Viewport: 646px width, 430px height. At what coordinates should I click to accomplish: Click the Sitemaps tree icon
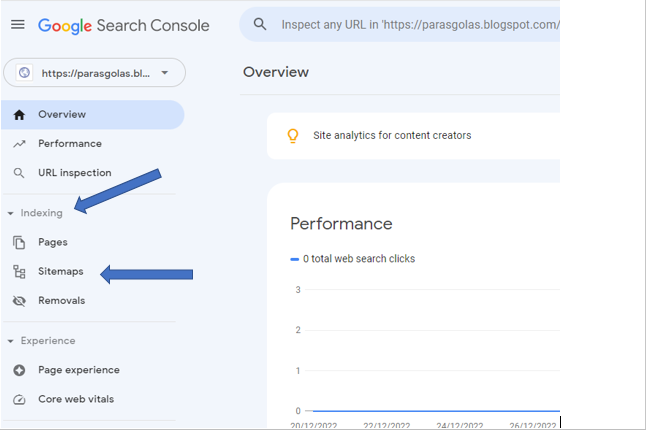point(19,272)
